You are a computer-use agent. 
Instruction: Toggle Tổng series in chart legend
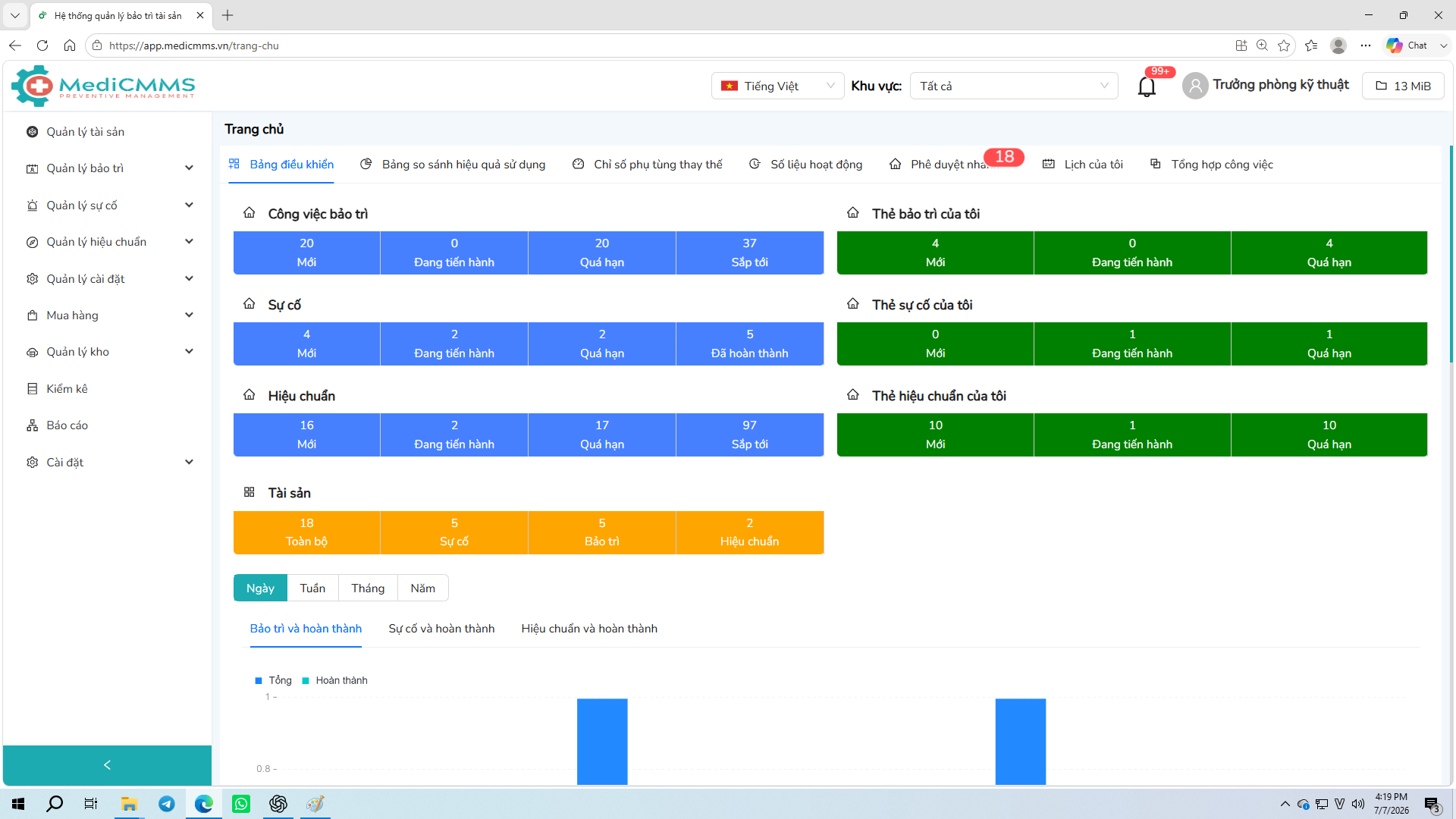tap(273, 680)
